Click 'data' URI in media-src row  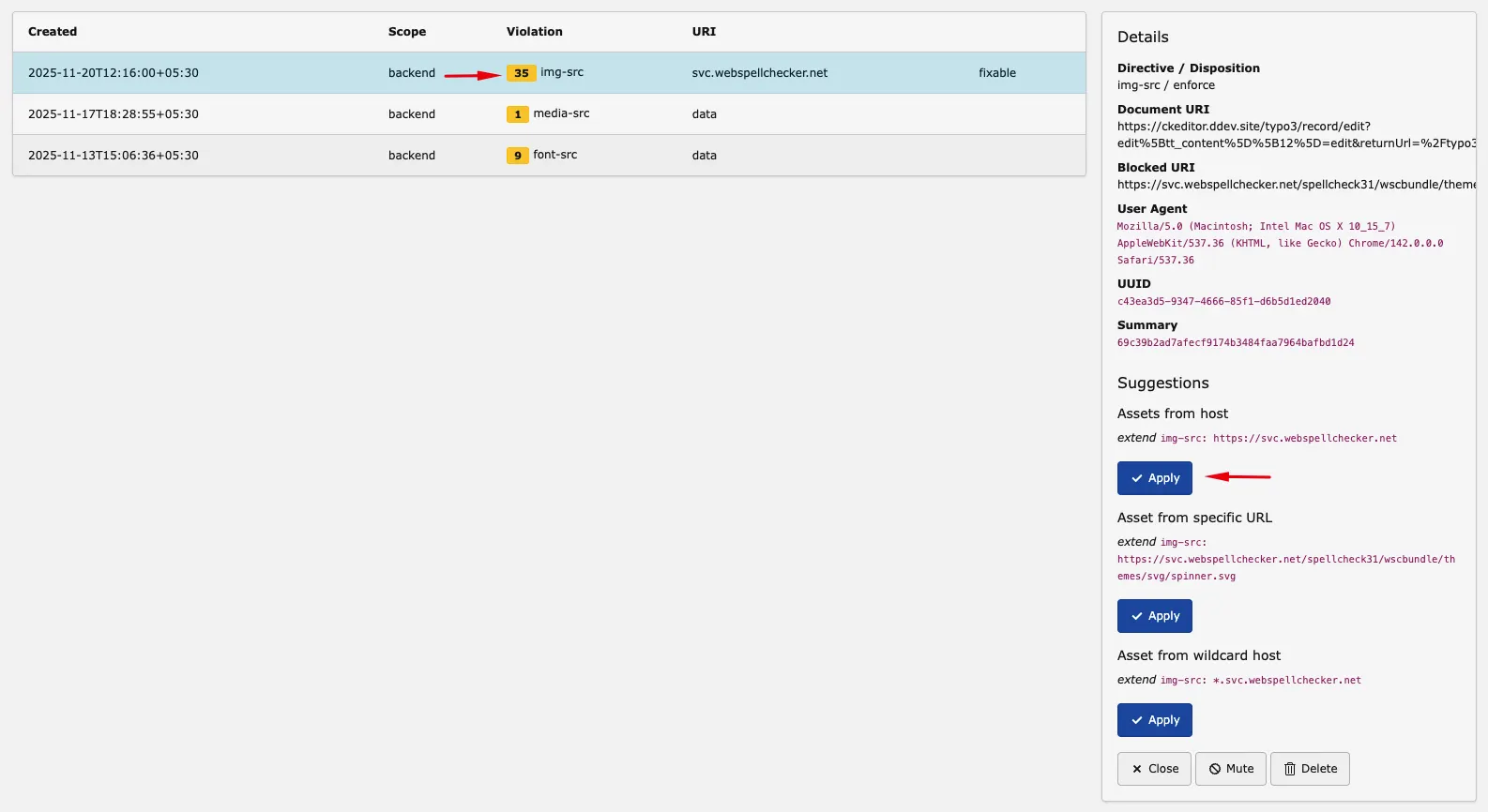coord(705,114)
